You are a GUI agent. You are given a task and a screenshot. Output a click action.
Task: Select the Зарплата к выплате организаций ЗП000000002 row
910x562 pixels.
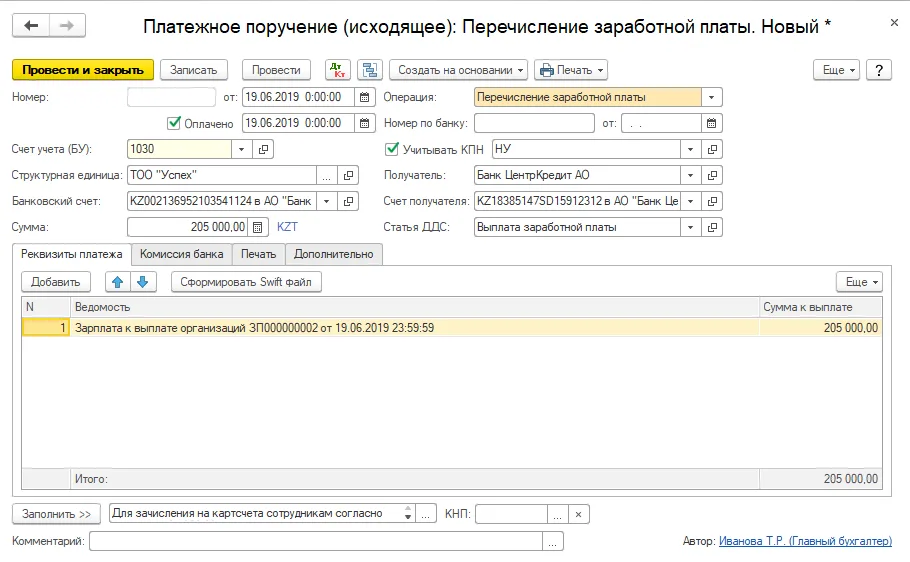coord(452,328)
